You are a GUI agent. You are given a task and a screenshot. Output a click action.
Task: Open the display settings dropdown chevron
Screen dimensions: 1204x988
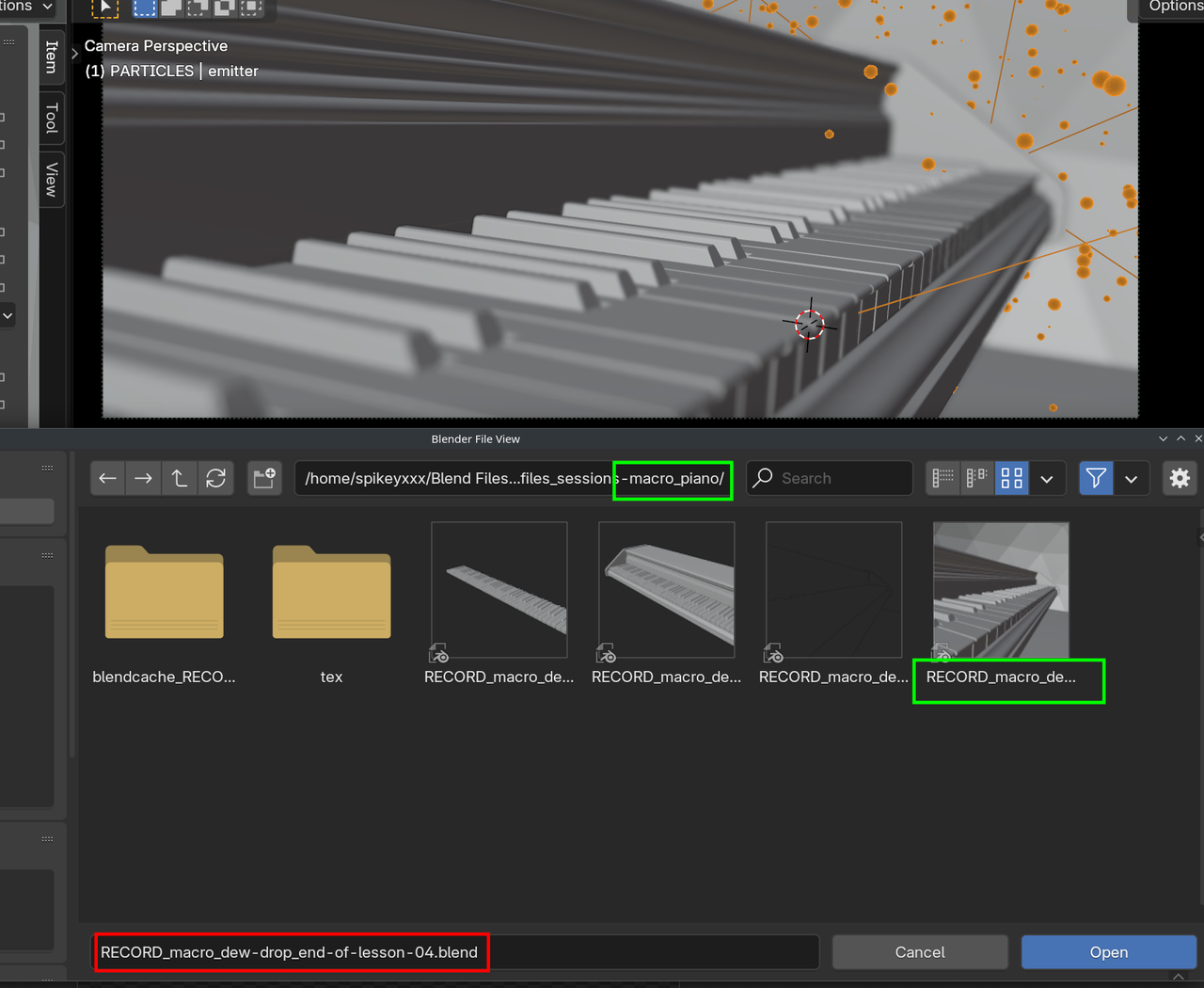point(1048,478)
